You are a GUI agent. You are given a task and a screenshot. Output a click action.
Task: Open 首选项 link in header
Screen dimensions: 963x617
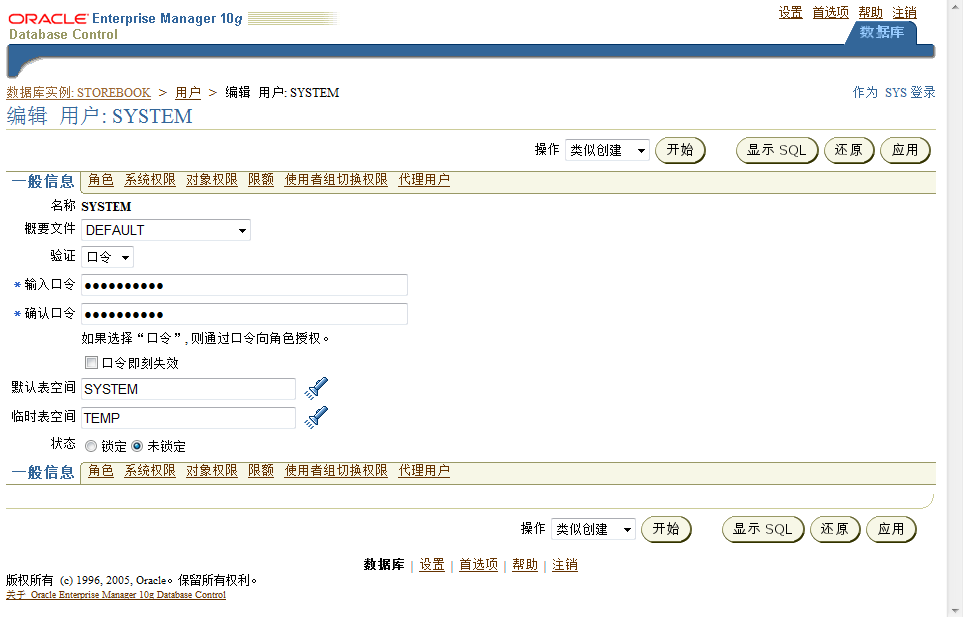click(831, 13)
